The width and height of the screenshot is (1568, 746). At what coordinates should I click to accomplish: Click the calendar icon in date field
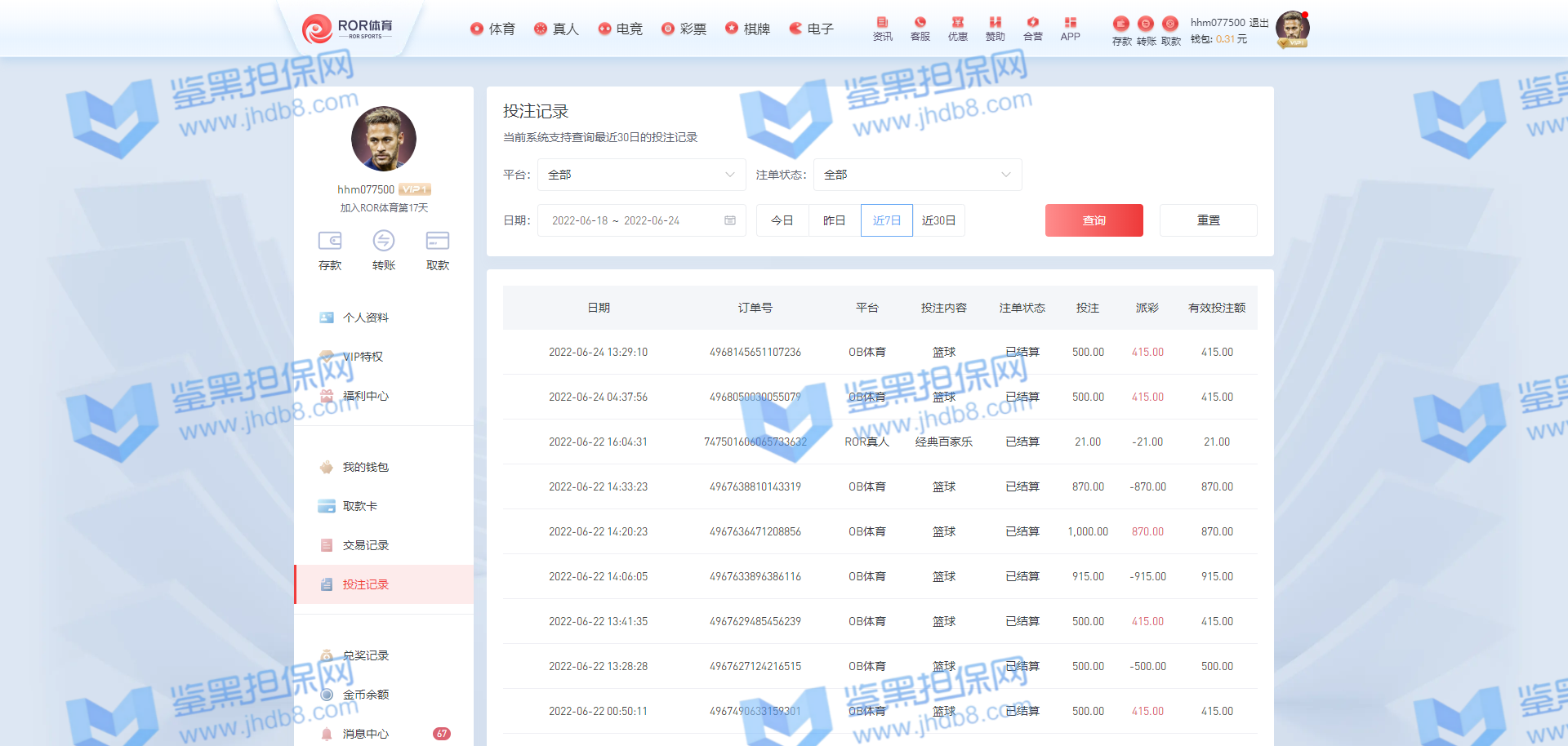click(x=730, y=220)
